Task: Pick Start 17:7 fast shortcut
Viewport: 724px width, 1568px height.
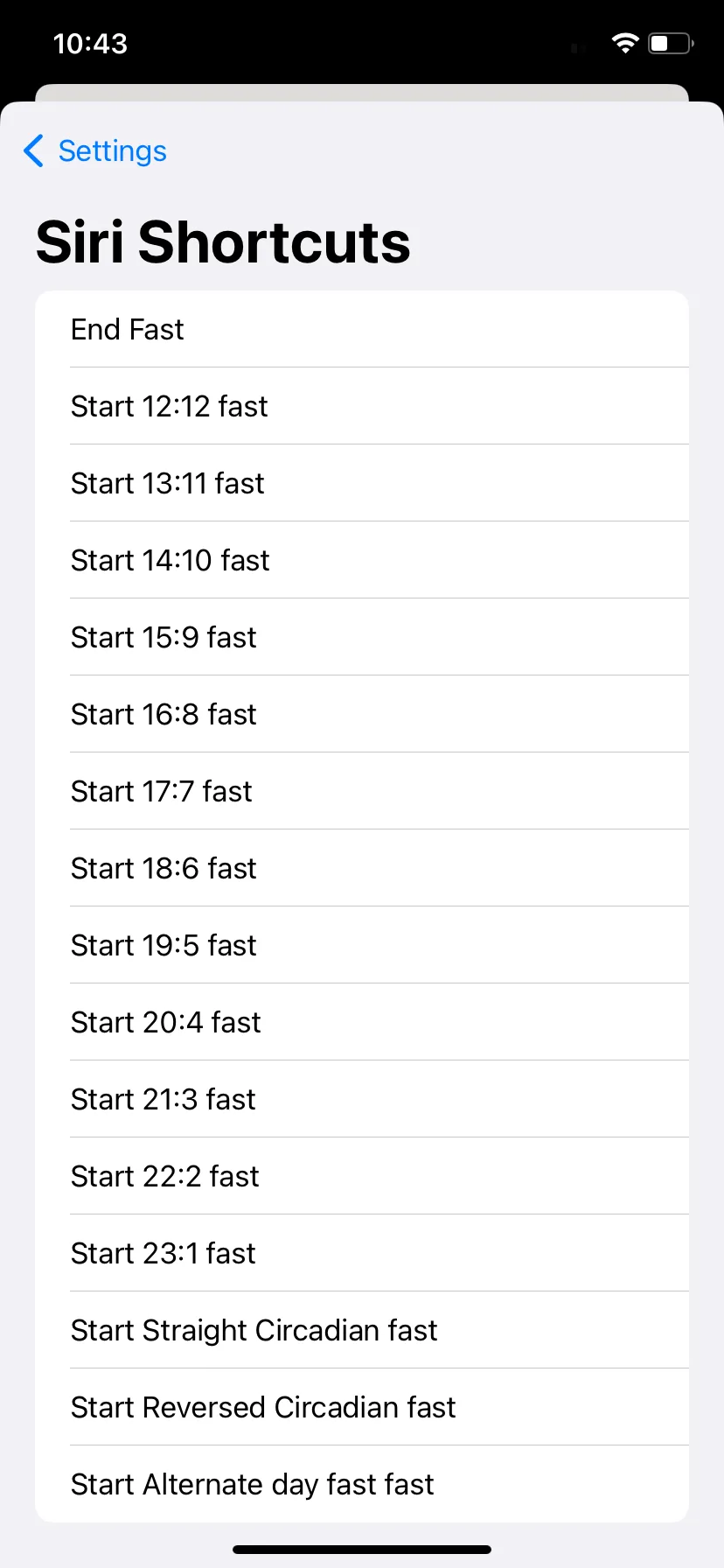Action: [362, 791]
